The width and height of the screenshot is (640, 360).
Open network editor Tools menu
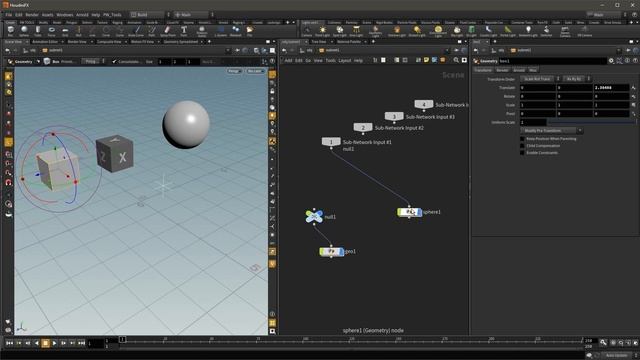(331, 60)
